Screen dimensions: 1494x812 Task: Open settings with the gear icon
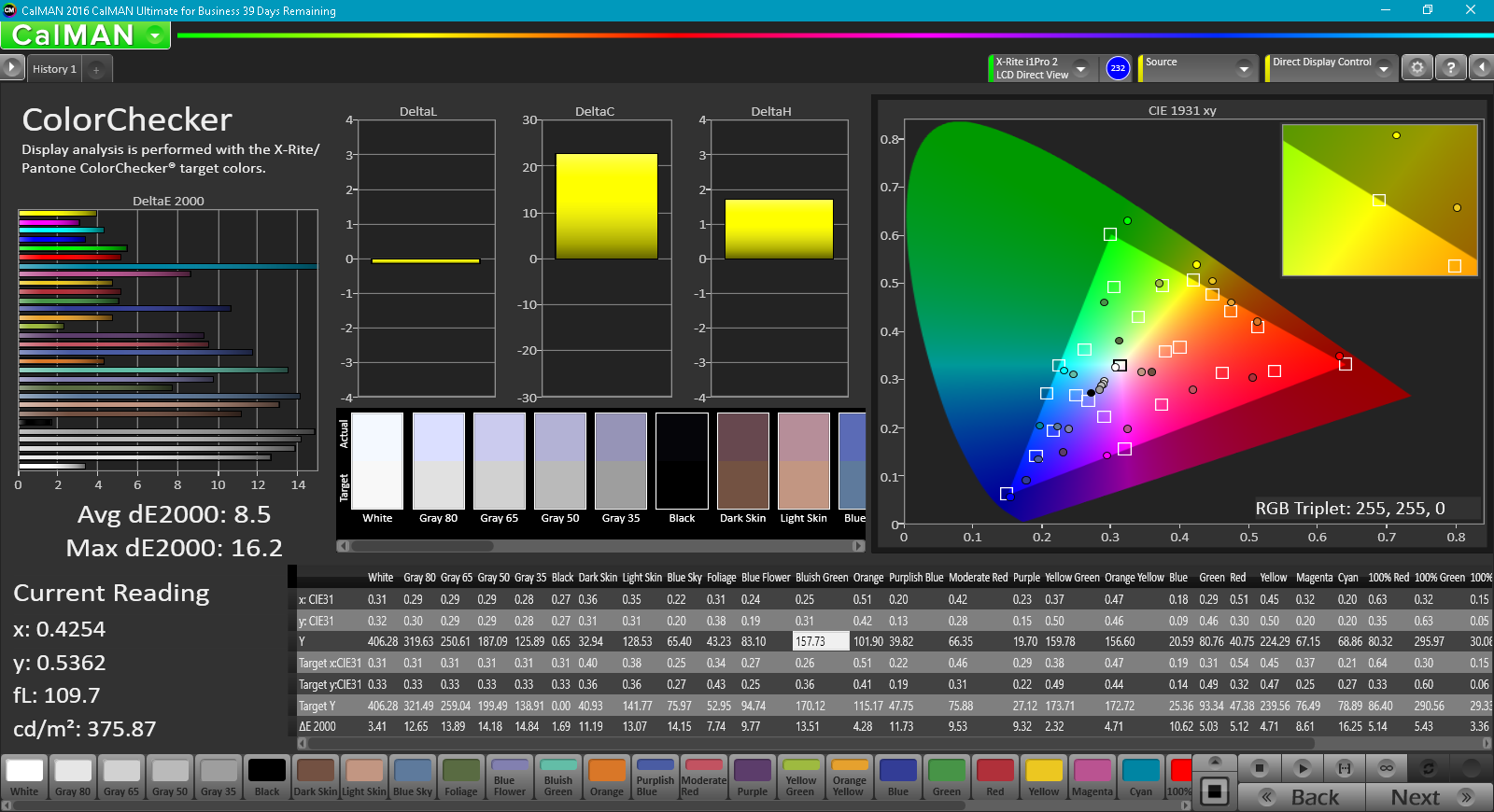1417,68
